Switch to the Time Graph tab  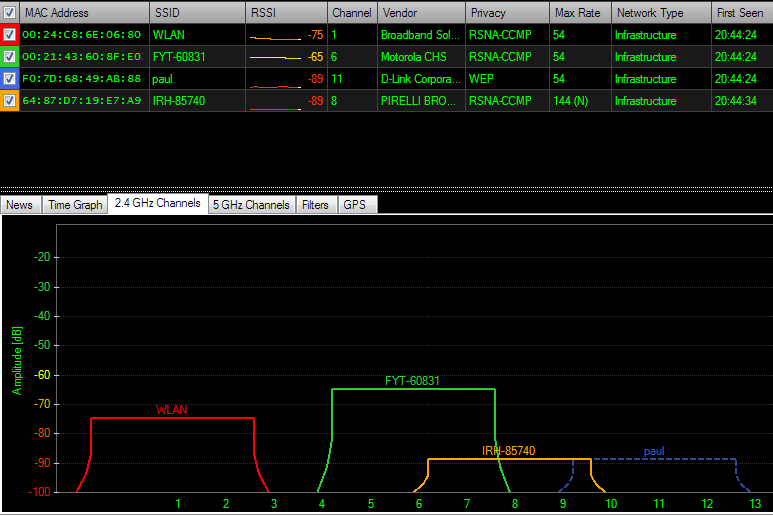tap(75, 205)
